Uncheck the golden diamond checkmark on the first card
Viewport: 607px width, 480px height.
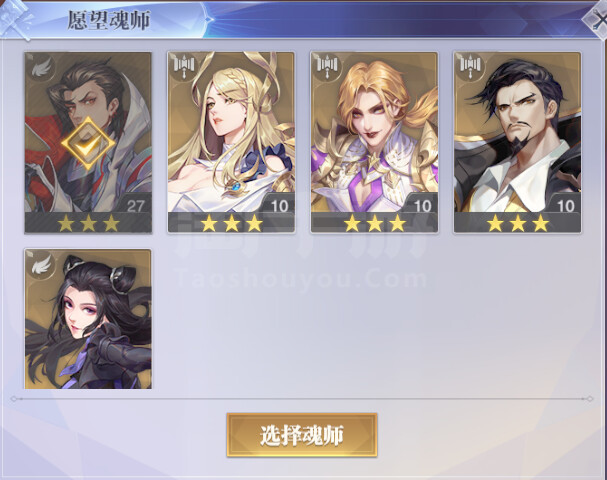tap(88, 144)
